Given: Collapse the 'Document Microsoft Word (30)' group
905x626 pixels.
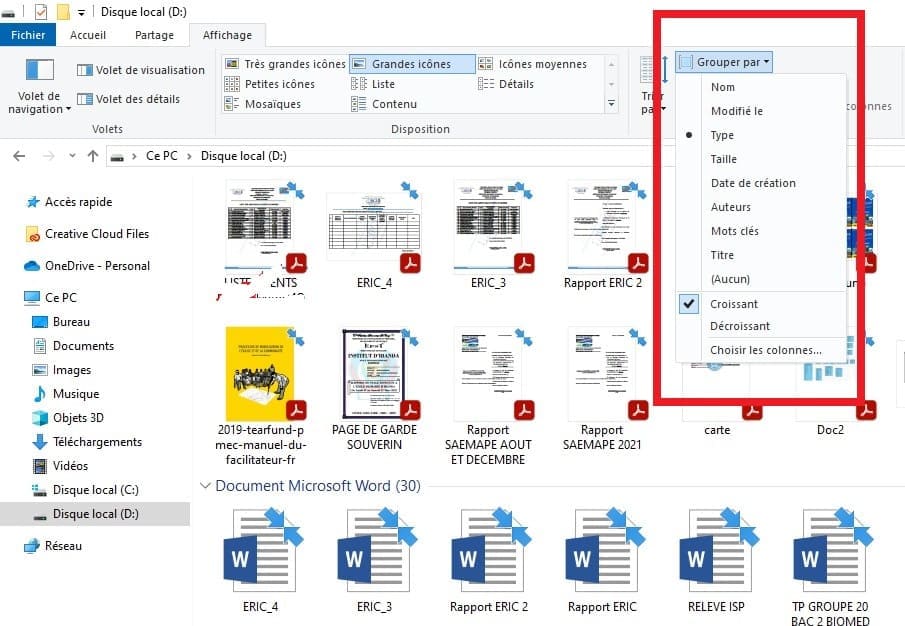Looking at the screenshot, I should (x=206, y=486).
